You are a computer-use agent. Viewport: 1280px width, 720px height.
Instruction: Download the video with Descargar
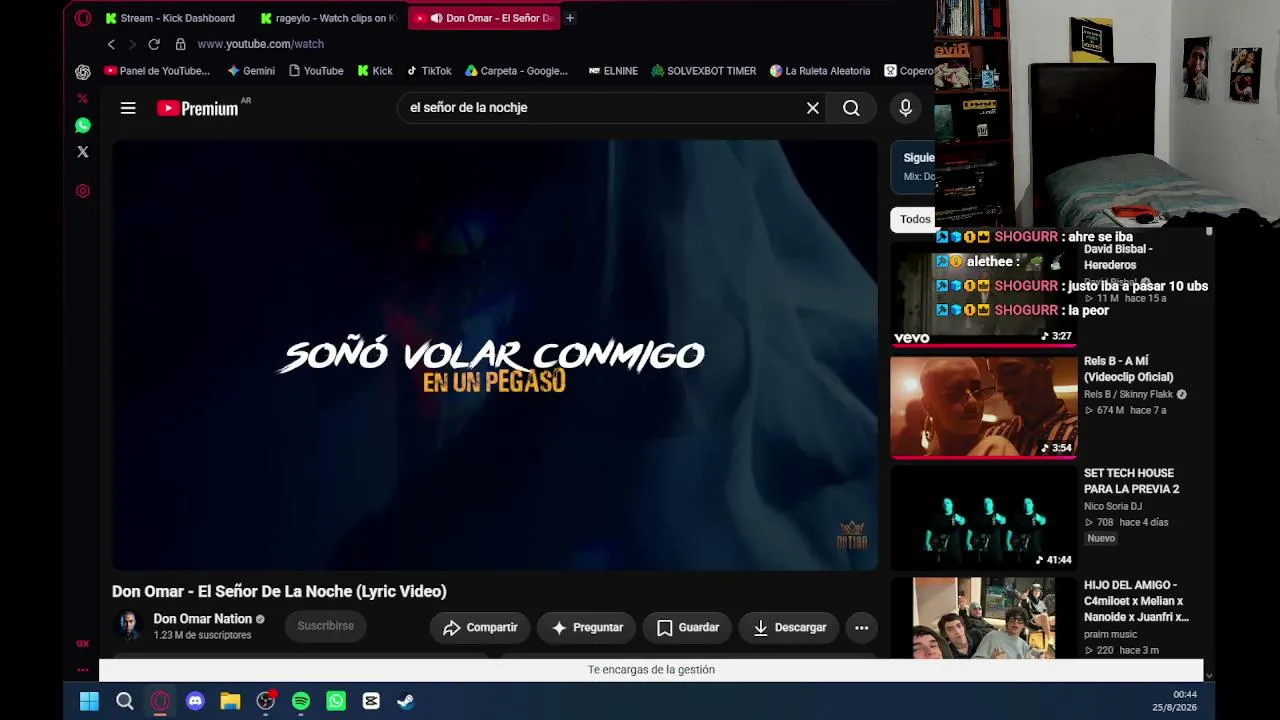[789, 627]
